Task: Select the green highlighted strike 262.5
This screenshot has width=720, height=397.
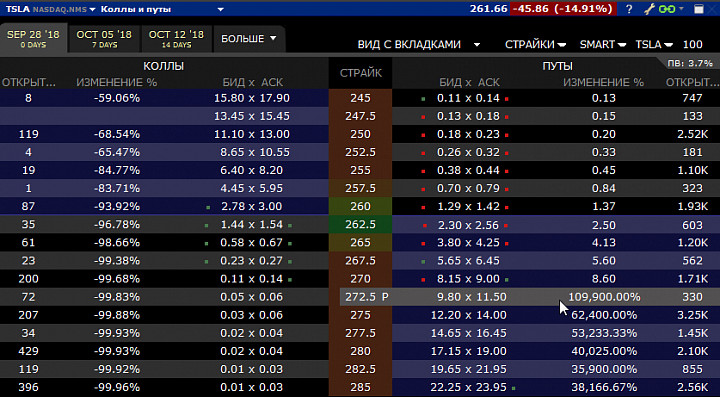Action: (360, 224)
